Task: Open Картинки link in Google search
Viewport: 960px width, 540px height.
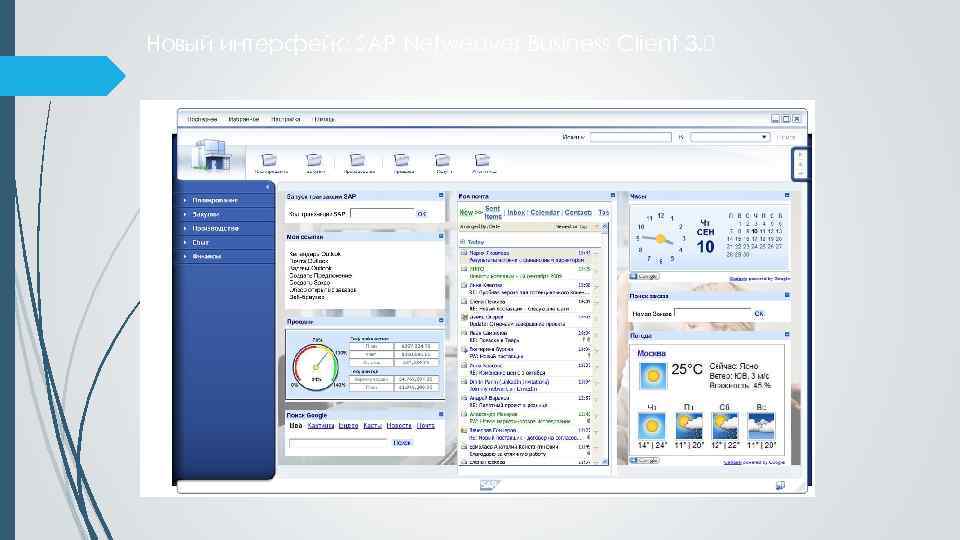Action: point(321,426)
